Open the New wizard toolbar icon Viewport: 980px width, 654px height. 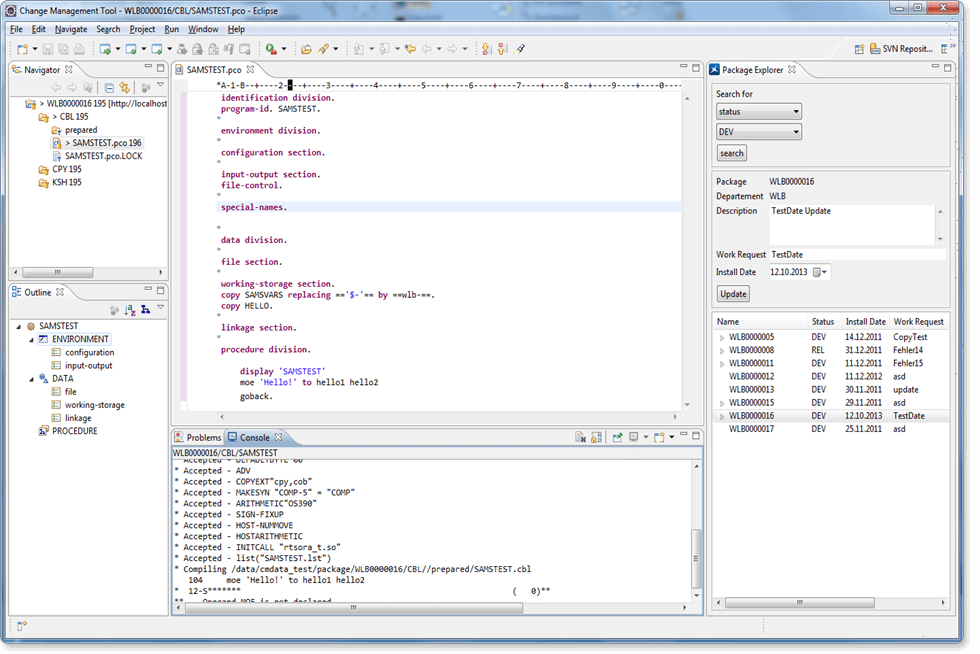21,48
